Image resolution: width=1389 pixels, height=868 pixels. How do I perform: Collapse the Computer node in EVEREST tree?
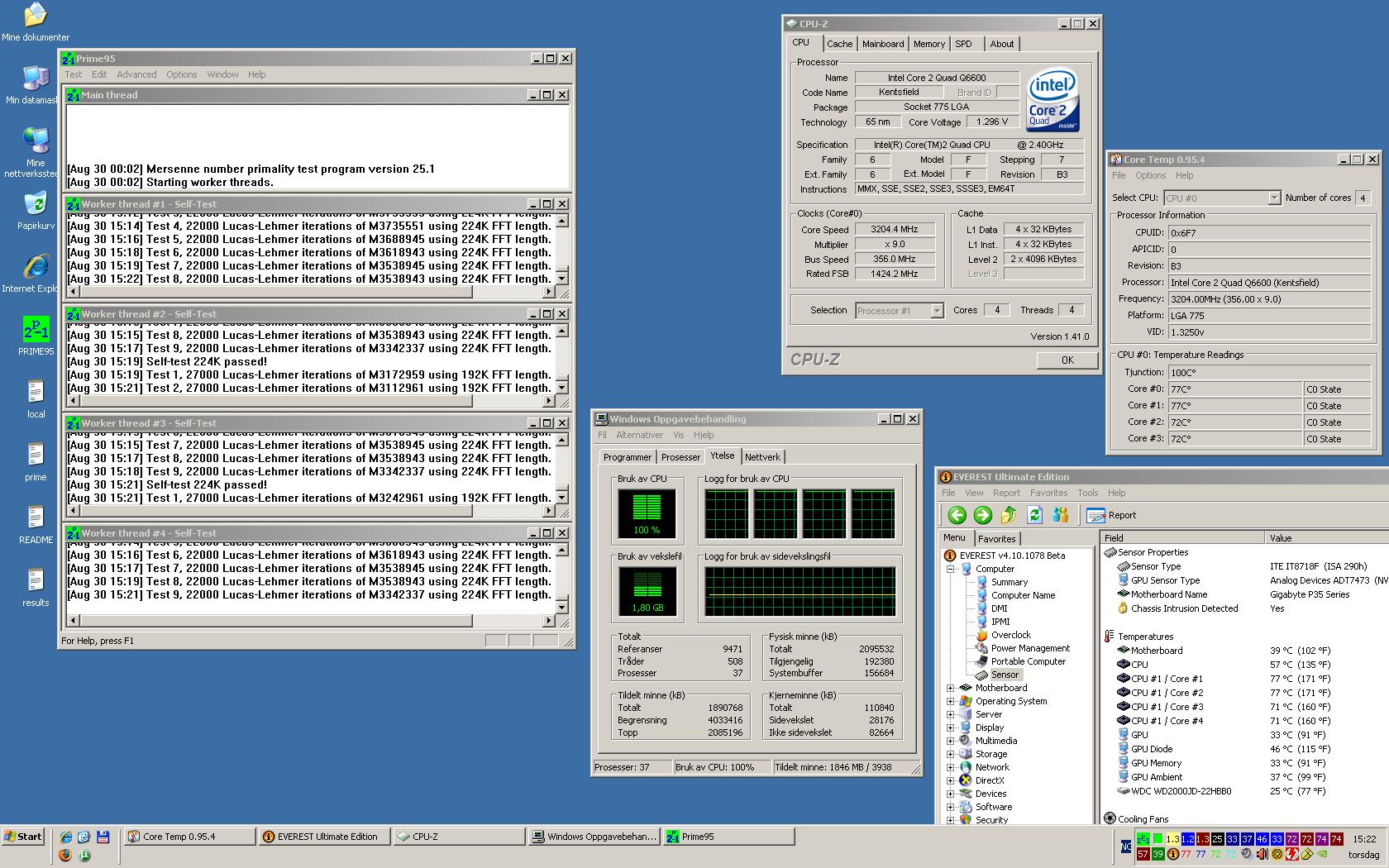(x=951, y=569)
